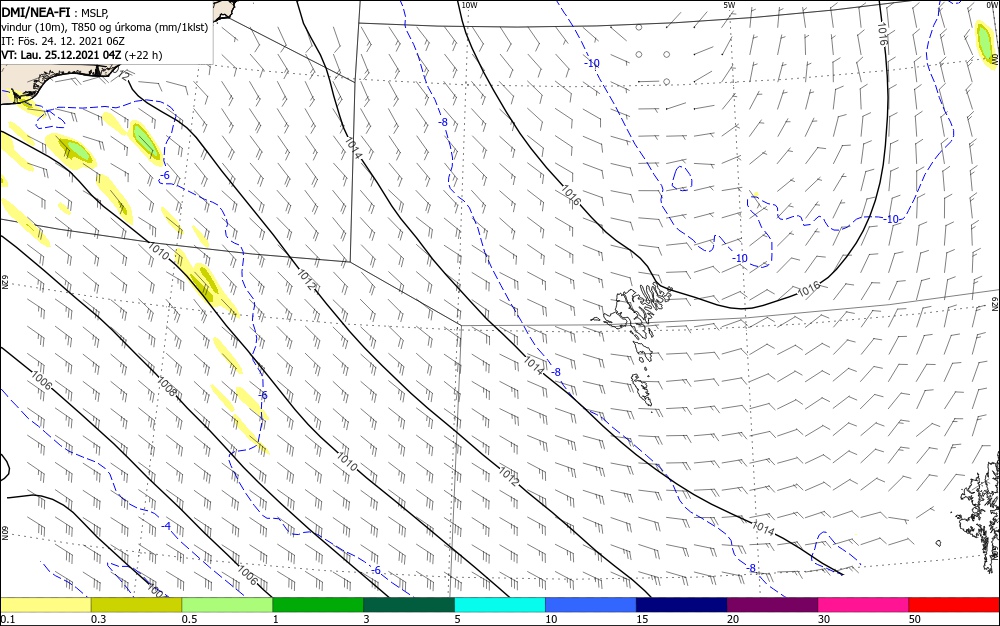The width and height of the screenshot is (1000, 626).
Task: Click the yellow 0.1–0.3 legend swatch
Action: point(45,605)
